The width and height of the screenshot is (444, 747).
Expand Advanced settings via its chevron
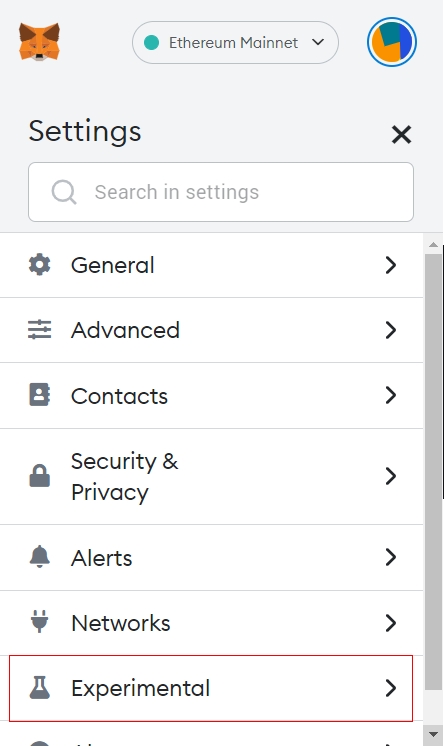click(x=391, y=330)
